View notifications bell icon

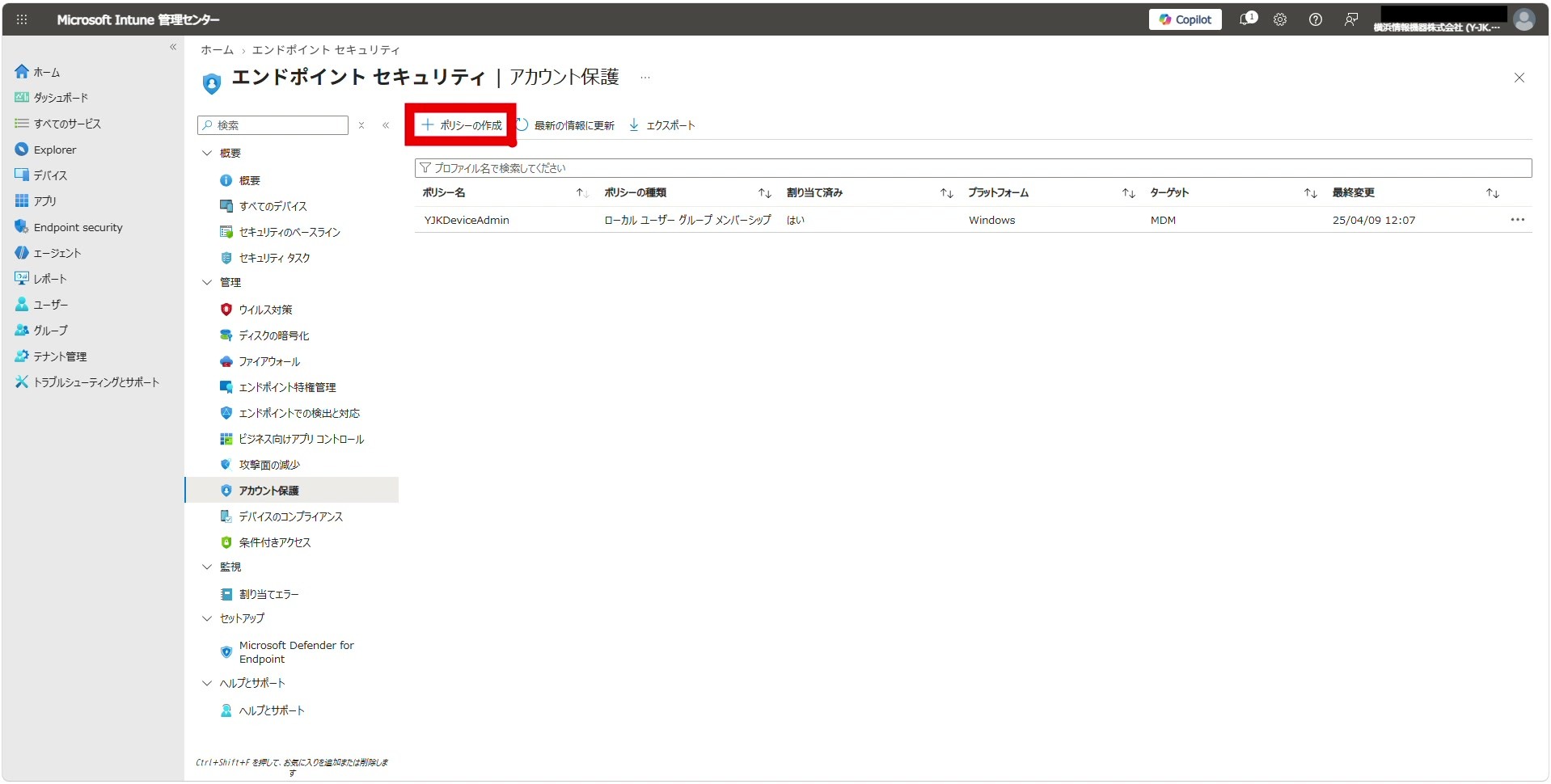tap(1248, 19)
